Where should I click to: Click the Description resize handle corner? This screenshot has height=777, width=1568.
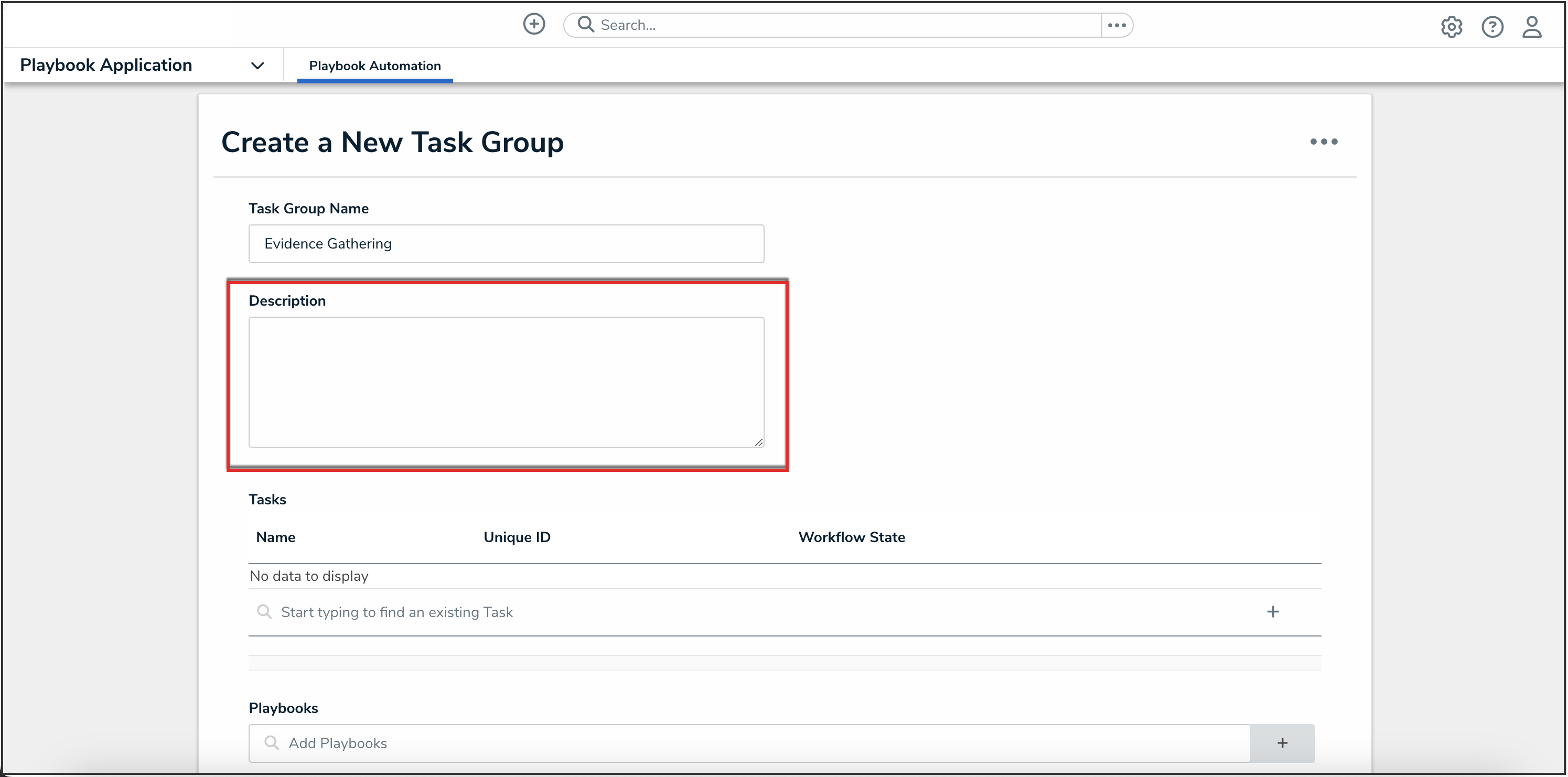[x=758, y=443]
